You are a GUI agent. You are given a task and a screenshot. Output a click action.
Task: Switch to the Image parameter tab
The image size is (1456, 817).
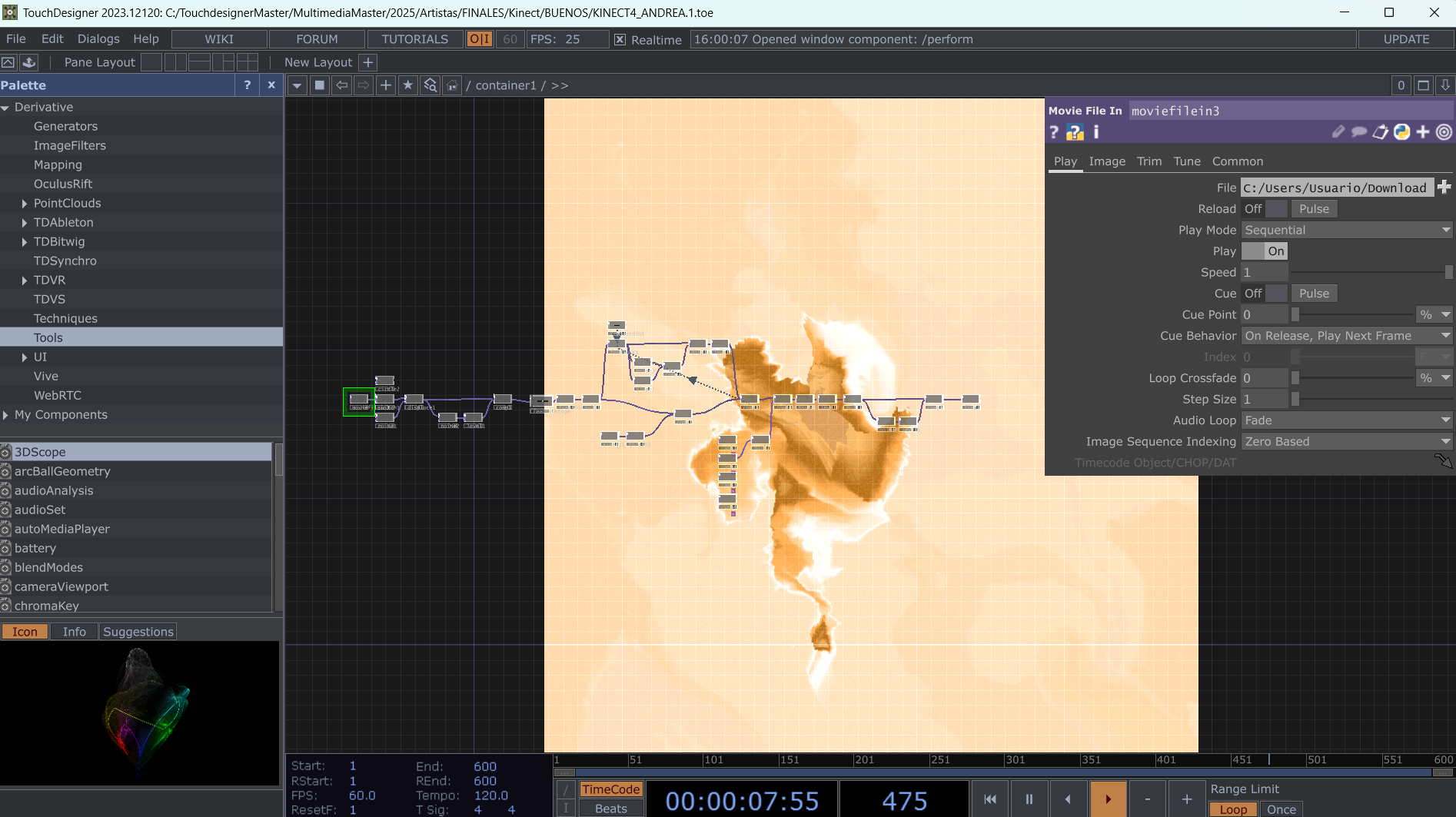tap(1107, 161)
